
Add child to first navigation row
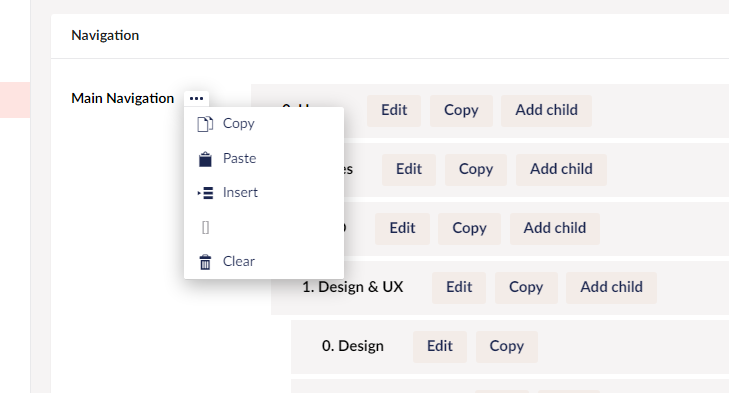(546, 111)
